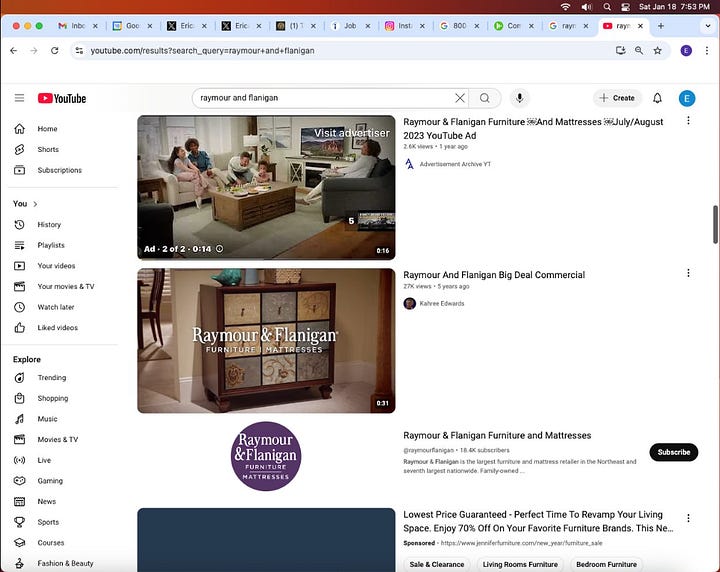
Task: Open options menu for the sponsored result
Action: tap(688, 518)
